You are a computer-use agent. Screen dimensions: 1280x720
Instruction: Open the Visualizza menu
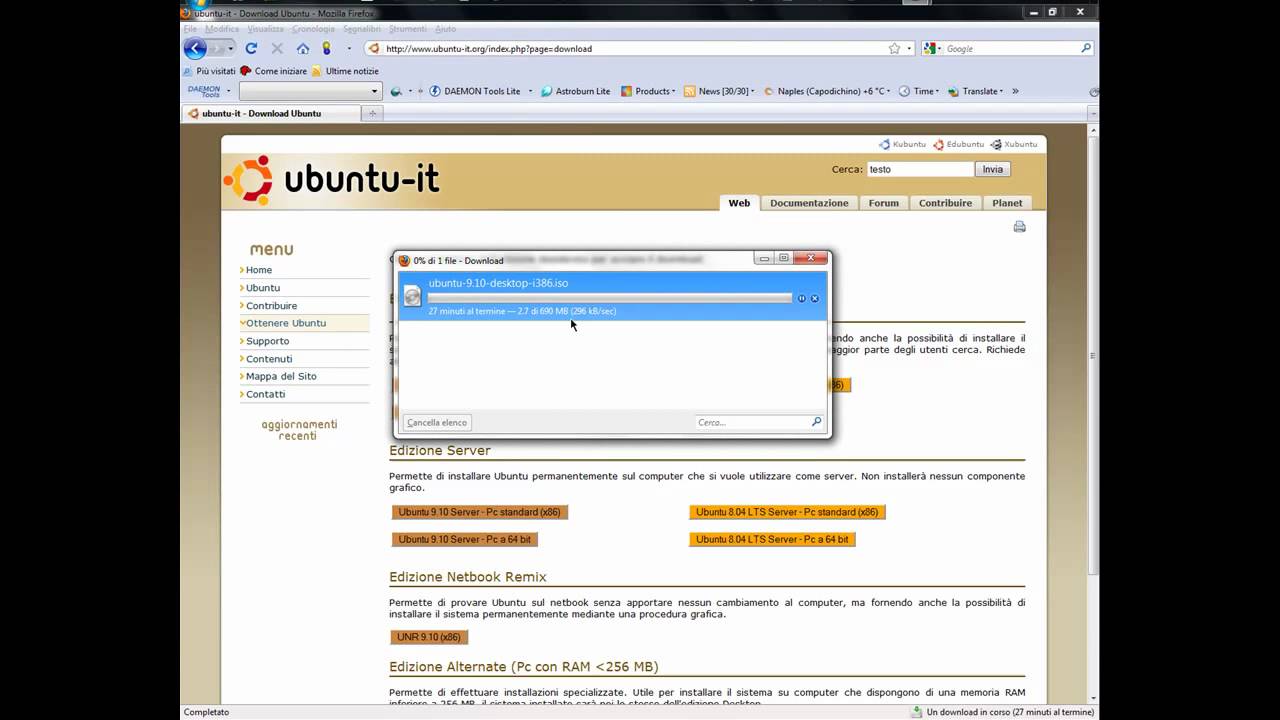pyautogui.click(x=266, y=29)
